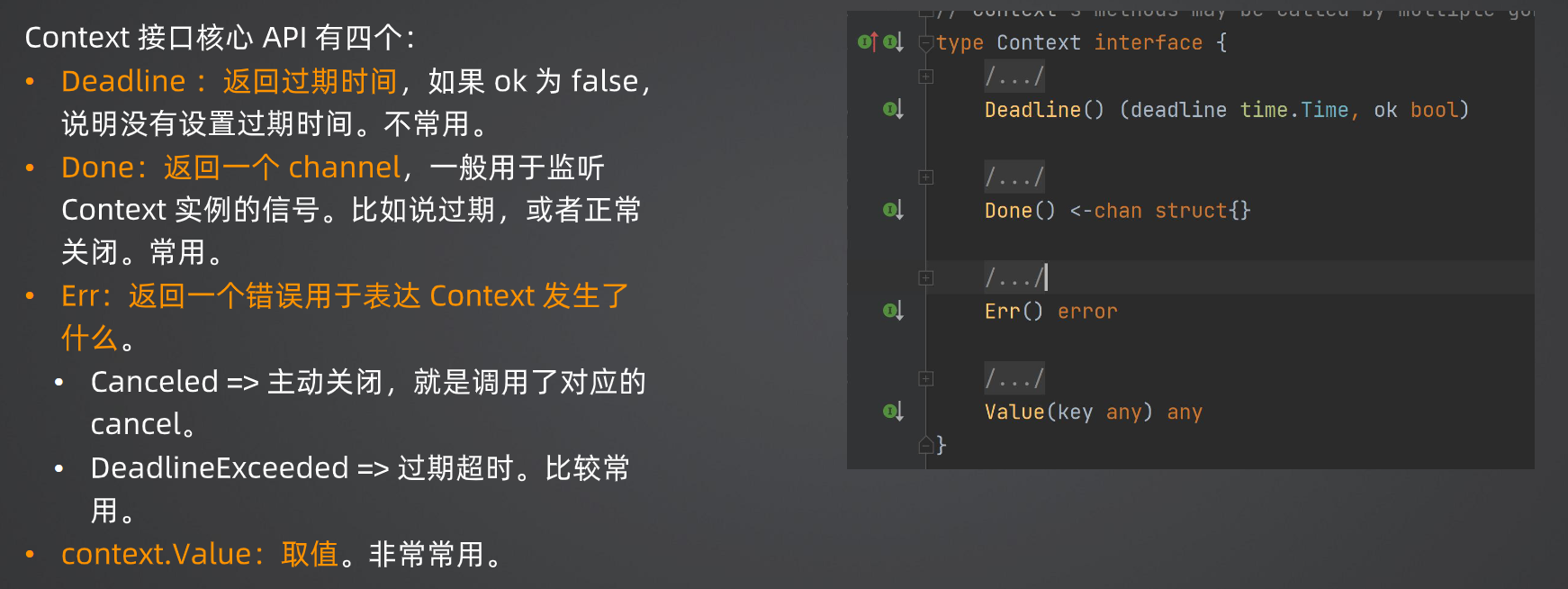Click the gutter marker beside Err() error
This screenshot has height=589, width=1568.
pyautogui.click(x=894, y=311)
